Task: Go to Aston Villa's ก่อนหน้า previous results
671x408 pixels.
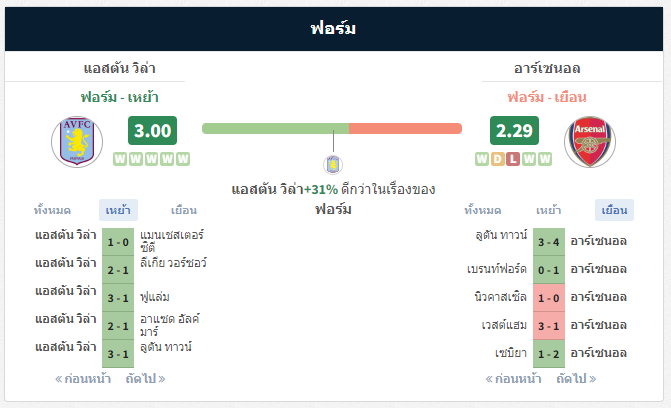Action: click(83, 379)
